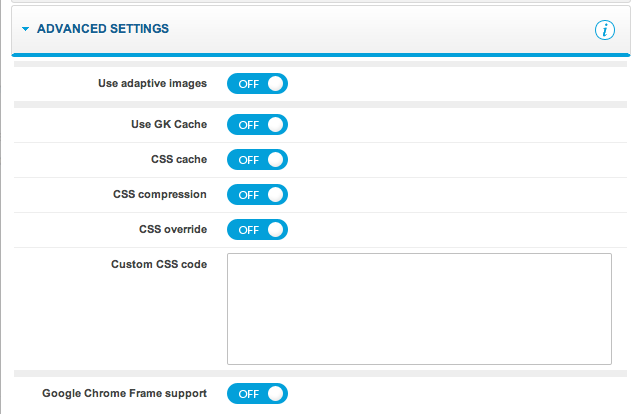Click the CSS compression label

[160, 194]
